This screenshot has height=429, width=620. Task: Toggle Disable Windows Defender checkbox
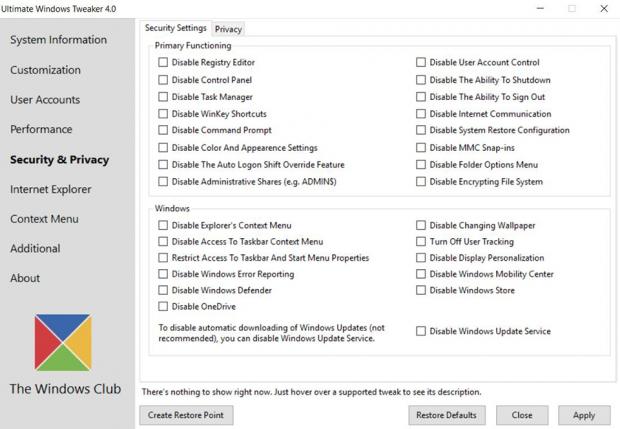point(164,291)
